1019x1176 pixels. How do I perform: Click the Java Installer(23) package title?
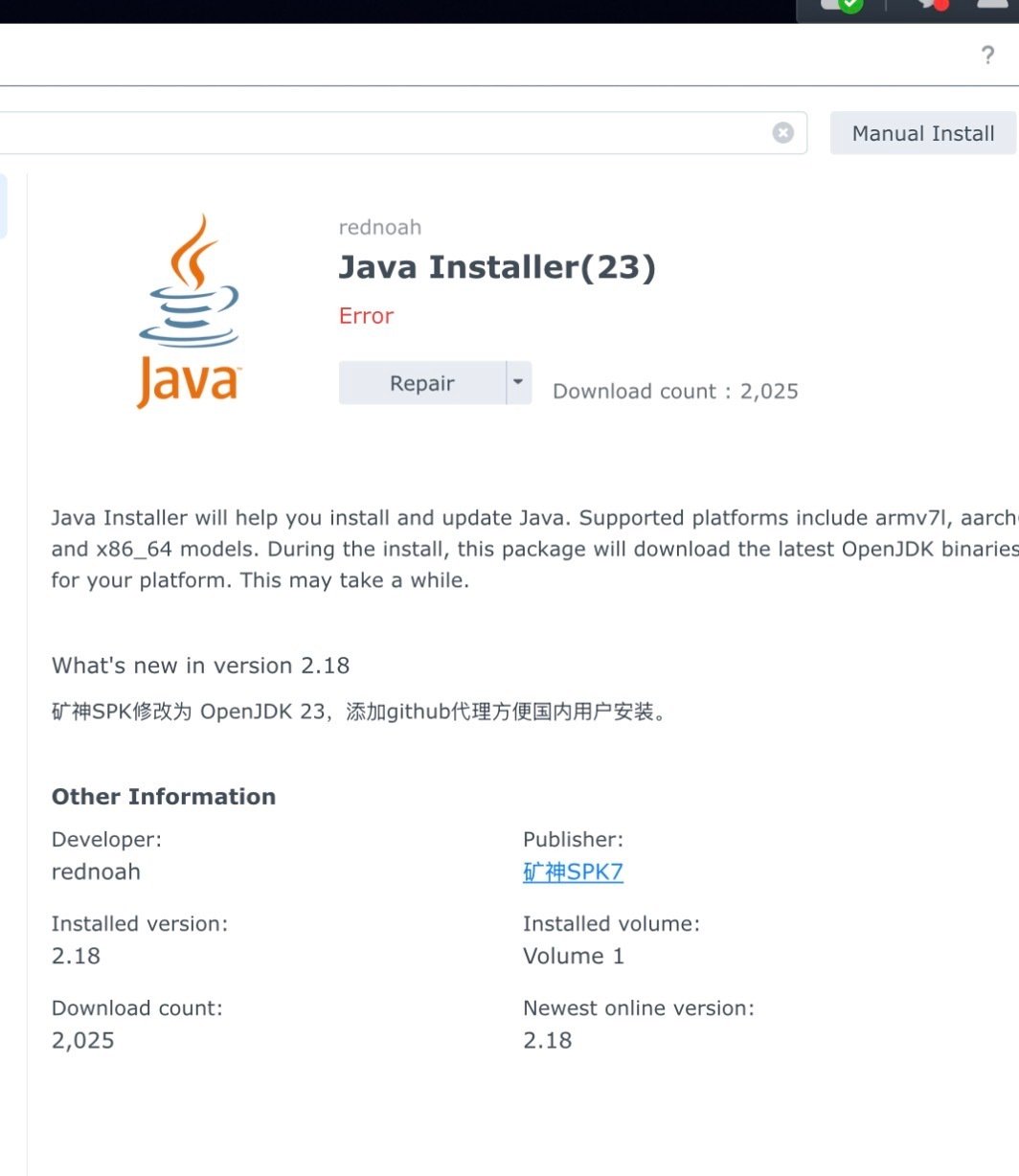[x=497, y=267]
